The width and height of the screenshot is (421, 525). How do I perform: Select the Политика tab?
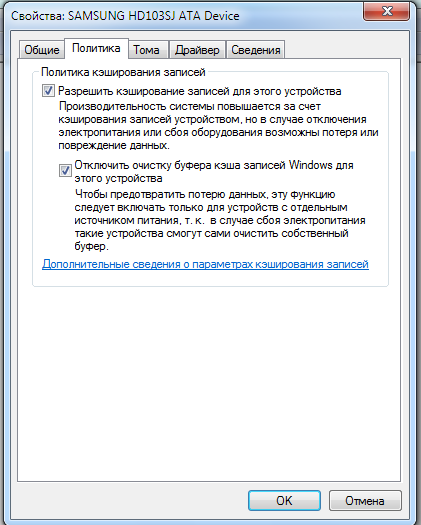click(96, 49)
